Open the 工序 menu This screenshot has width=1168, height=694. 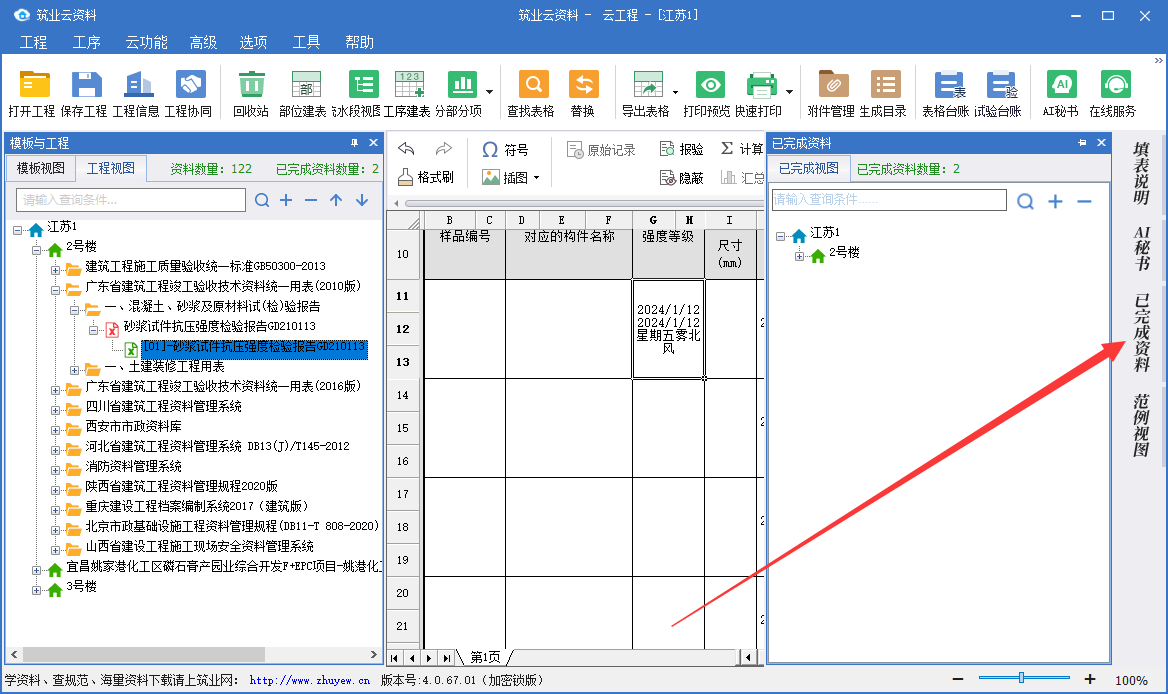click(86, 42)
